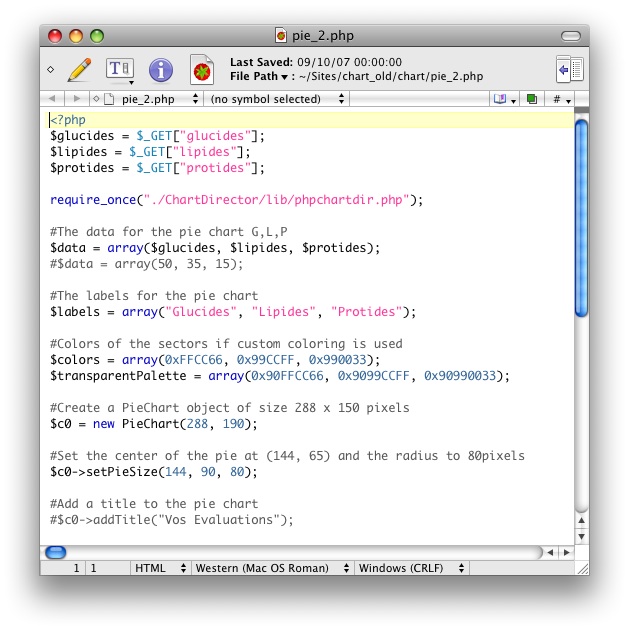This screenshot has height=630, width=629.
Task: Open the no symbol selected popup
Action: (x=277, y=99)
